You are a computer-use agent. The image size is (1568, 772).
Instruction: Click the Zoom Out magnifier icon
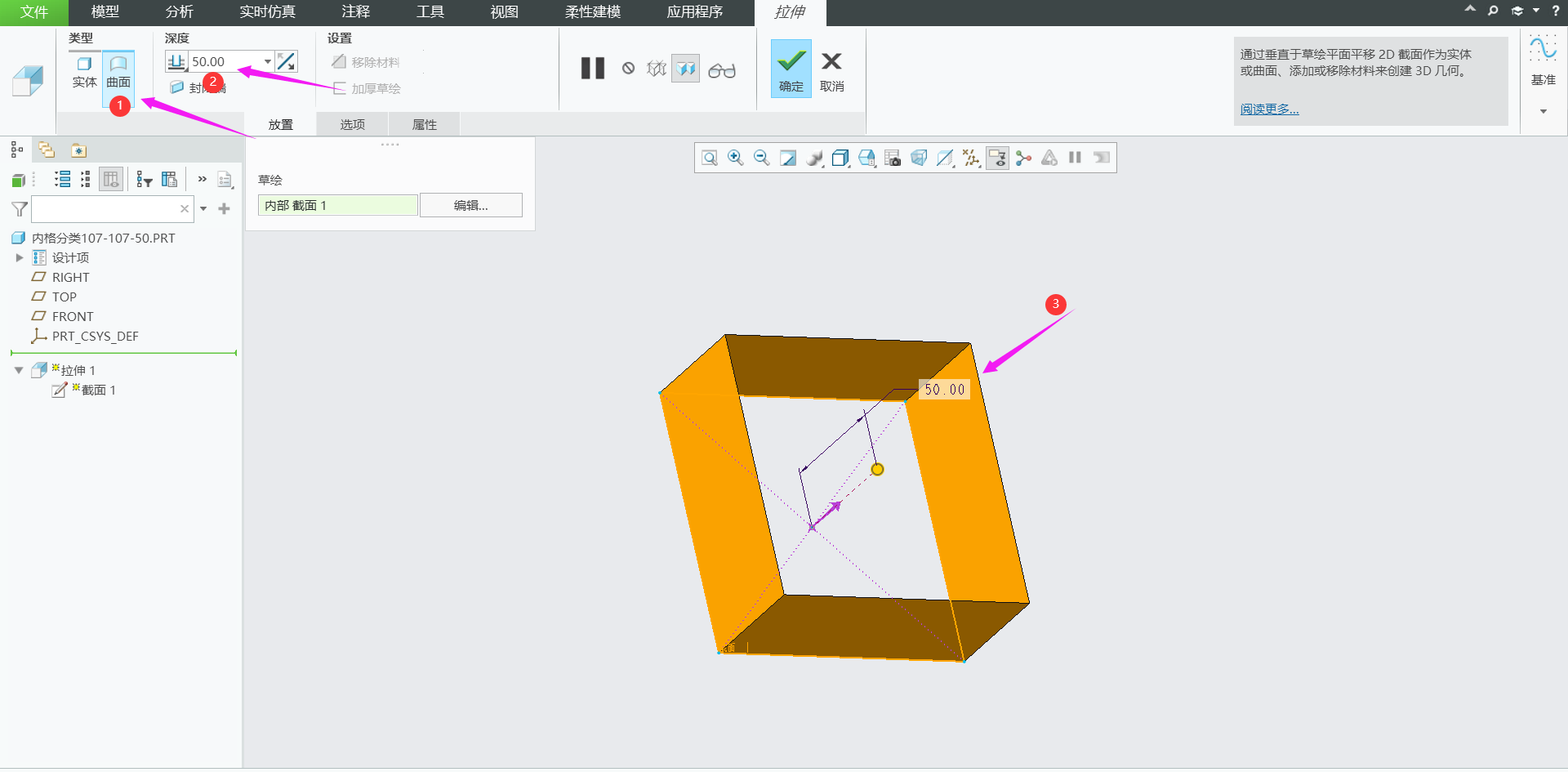point(762,158)
